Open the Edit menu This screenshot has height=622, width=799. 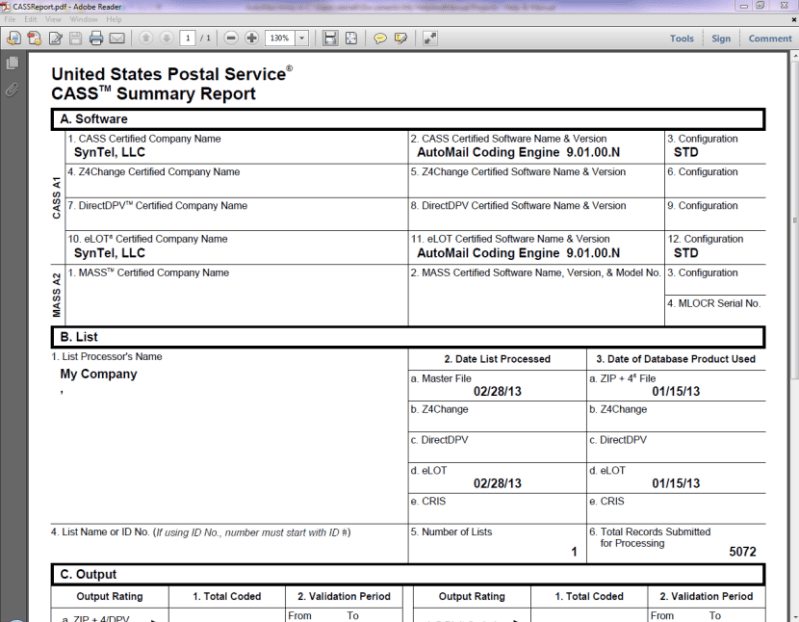31,19
